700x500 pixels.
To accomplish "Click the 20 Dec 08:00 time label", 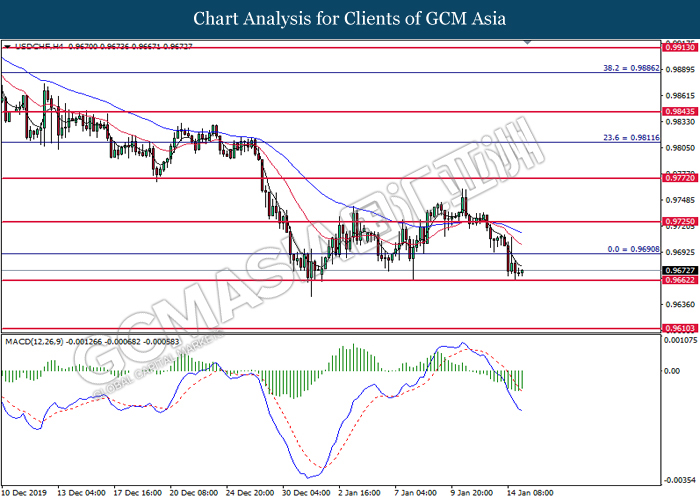I will 194,493.
